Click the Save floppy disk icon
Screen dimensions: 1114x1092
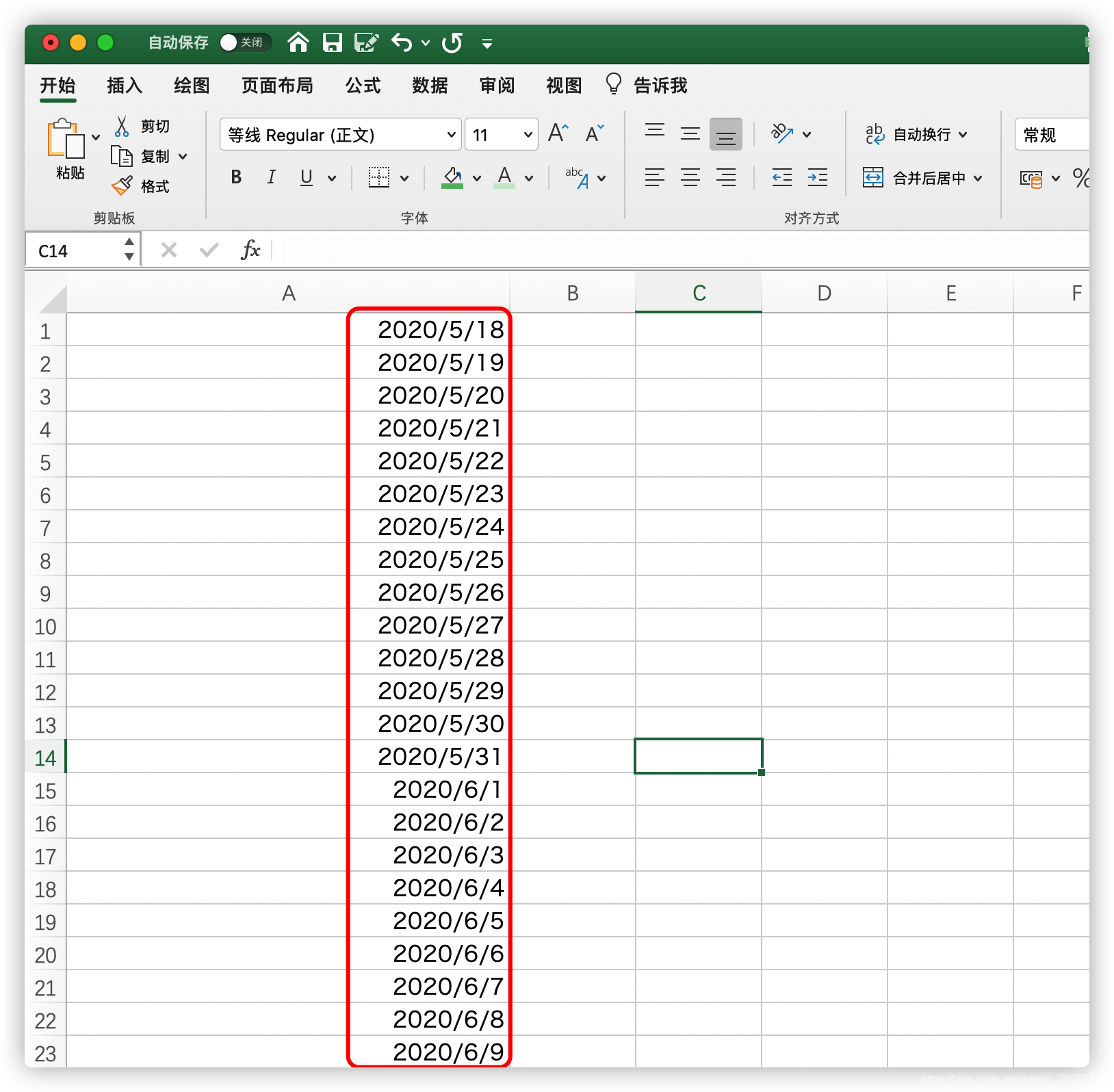(333, 42)
